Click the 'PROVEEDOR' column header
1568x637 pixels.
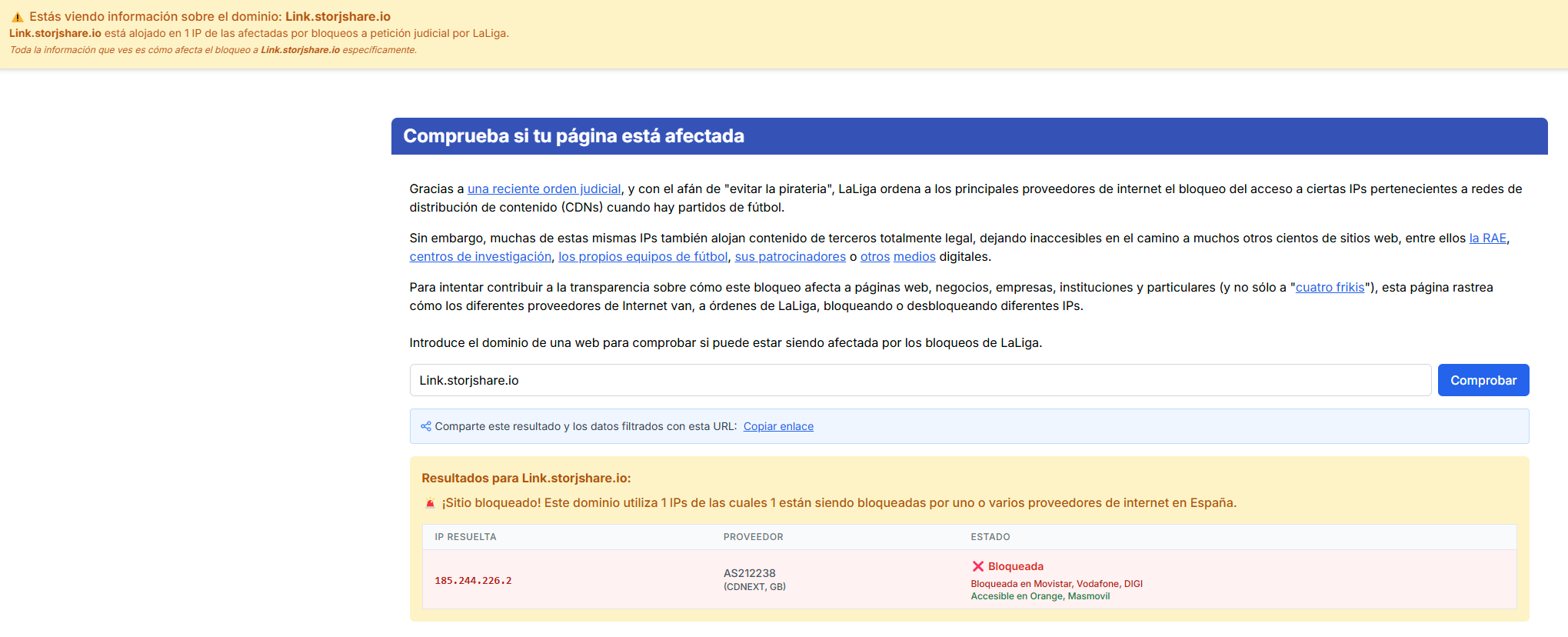click(x=753, y=537)
